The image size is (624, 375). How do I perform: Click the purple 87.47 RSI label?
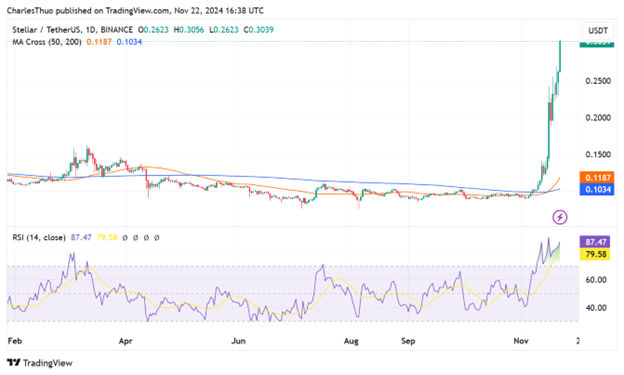pos(595,242)
